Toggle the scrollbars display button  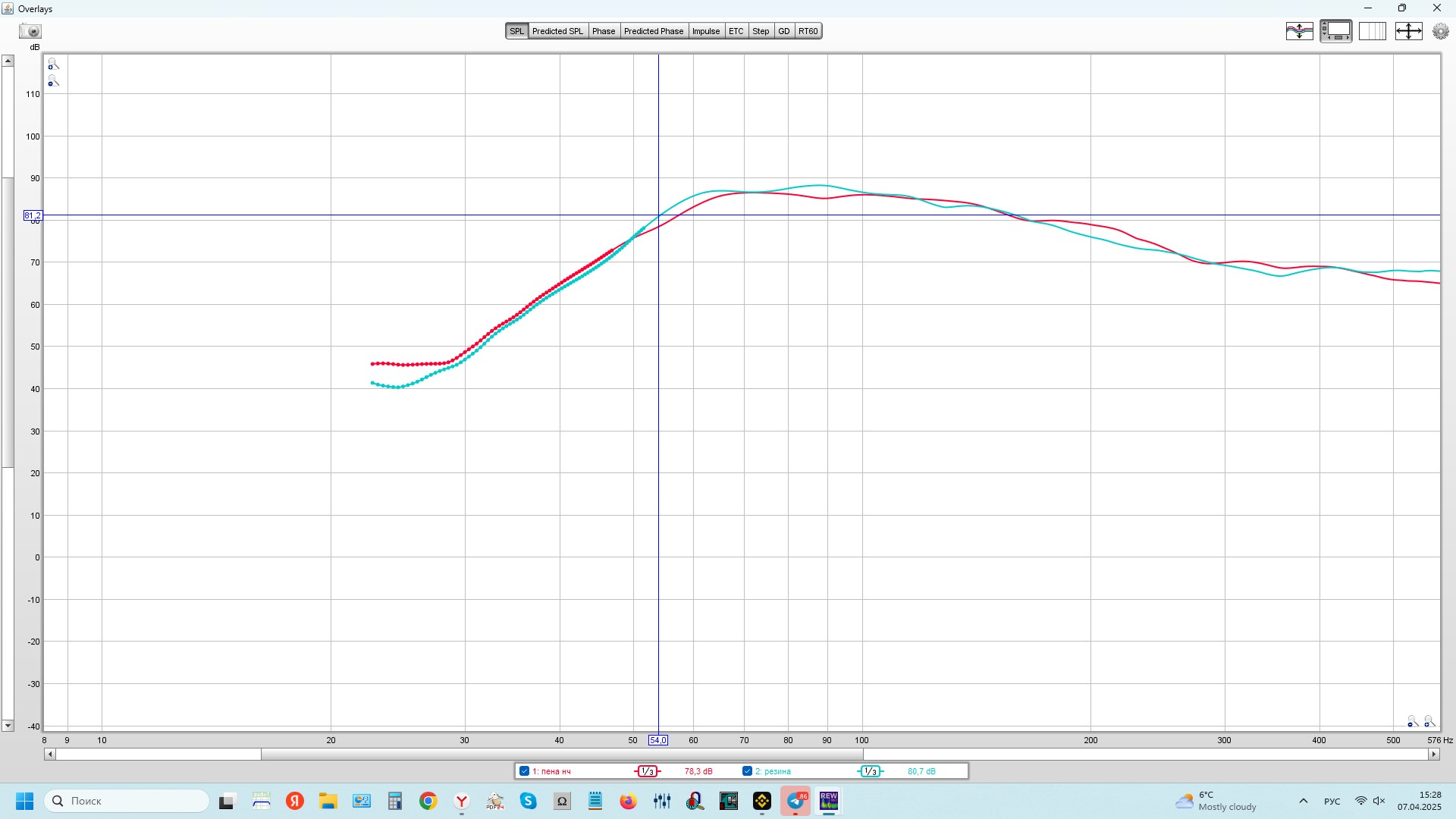1335,31
